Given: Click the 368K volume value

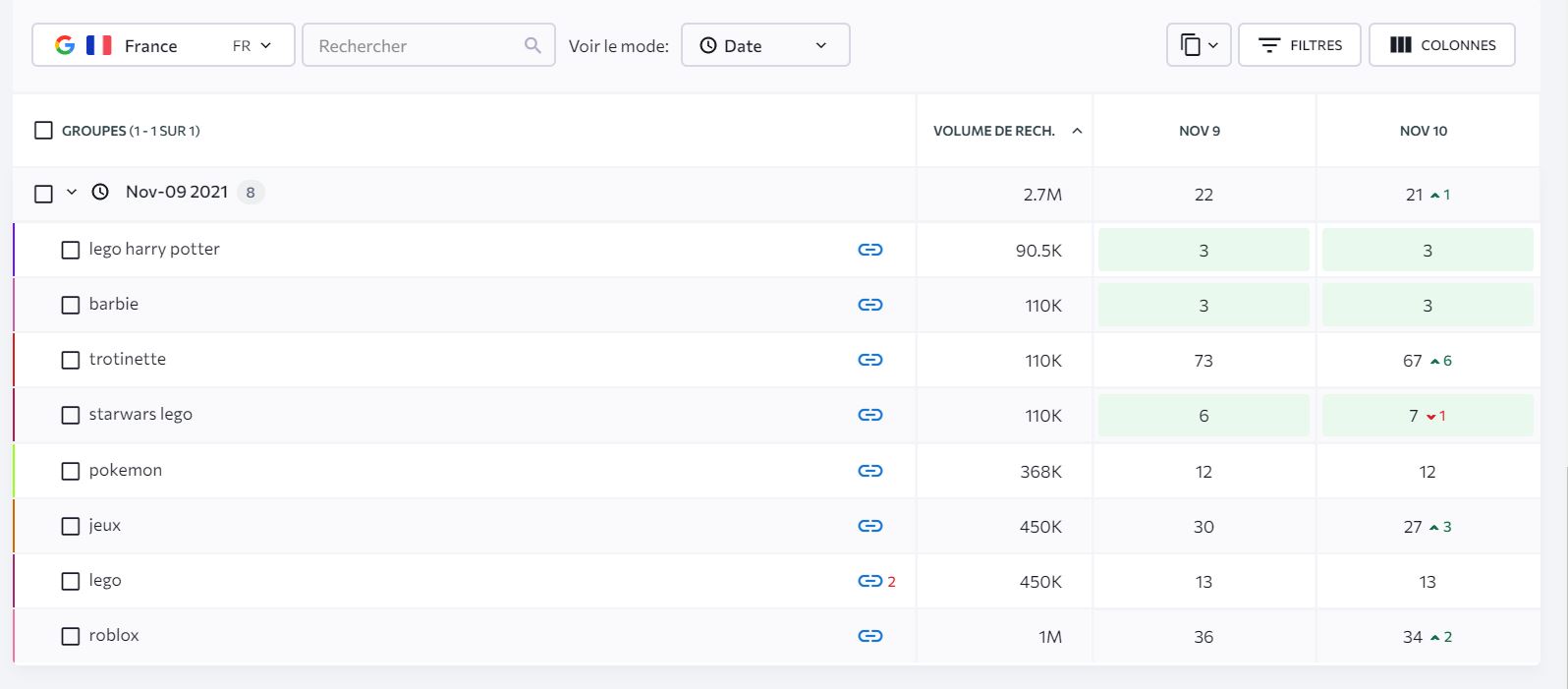Looking at the screenshot, I should point(1040,472).
